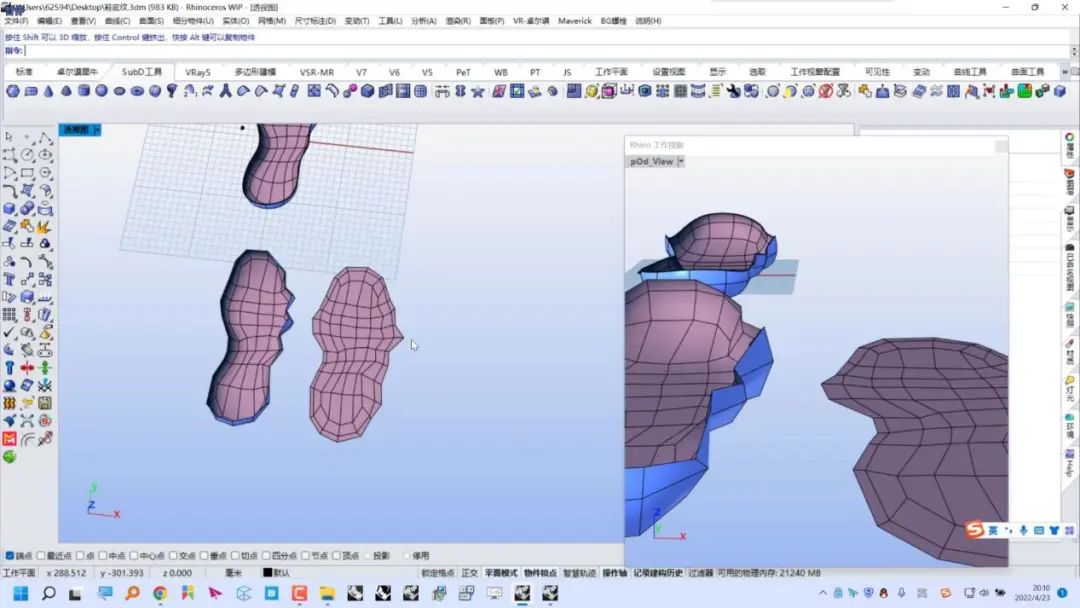The image size is (1080, 608).
Task: Open the 毫米 units field in status bar
Action: 233,573
